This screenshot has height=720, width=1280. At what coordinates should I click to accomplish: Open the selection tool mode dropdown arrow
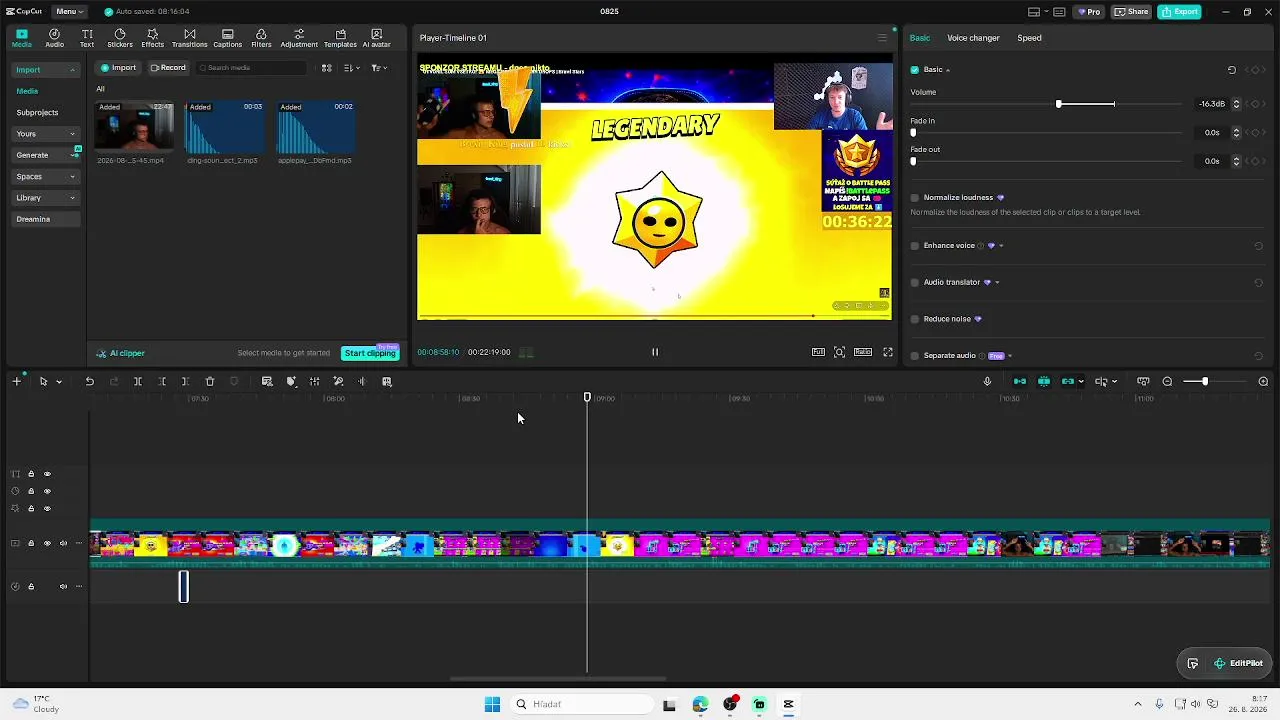point(59,381)
